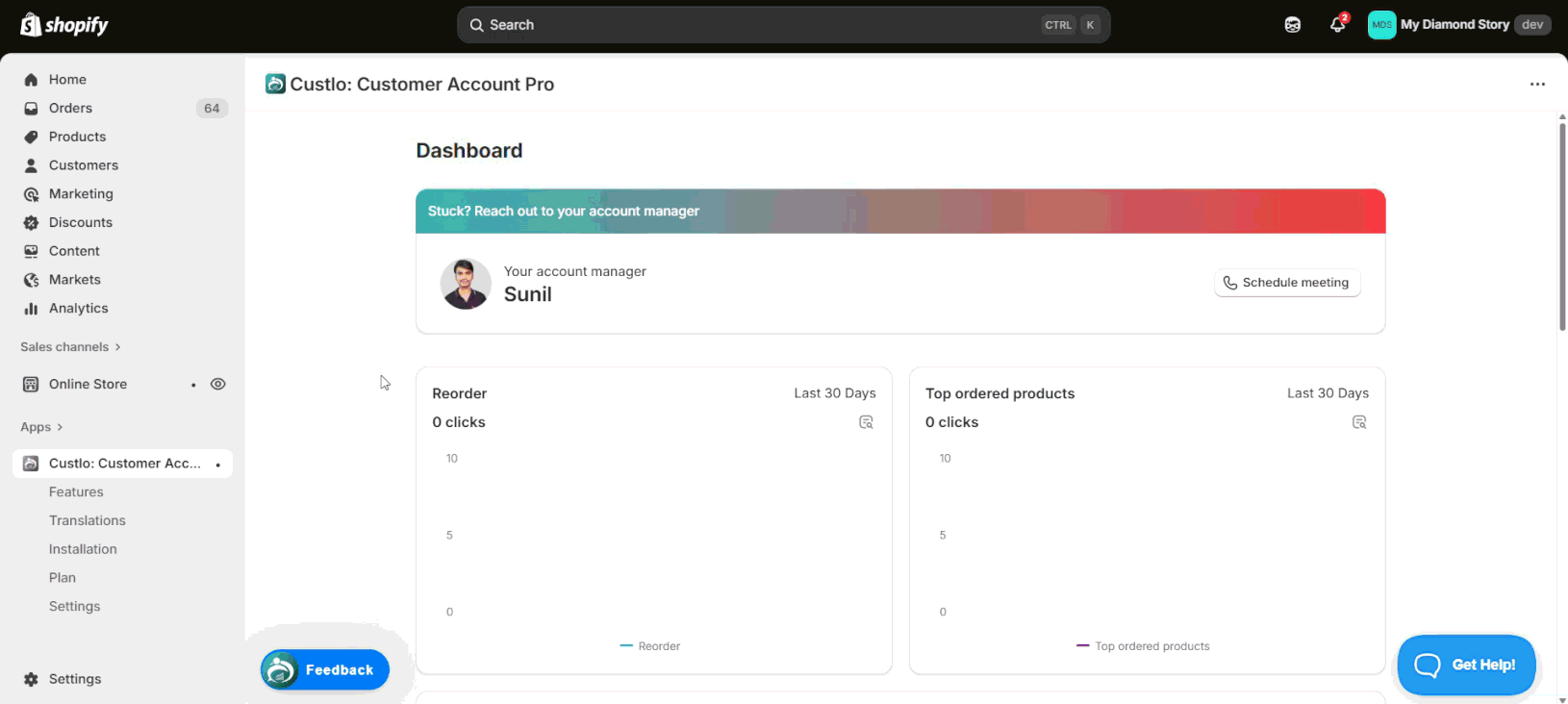Open Translations under Custlo app
The width and height of the screenshot is (1568, 704).
coord(88,520)
